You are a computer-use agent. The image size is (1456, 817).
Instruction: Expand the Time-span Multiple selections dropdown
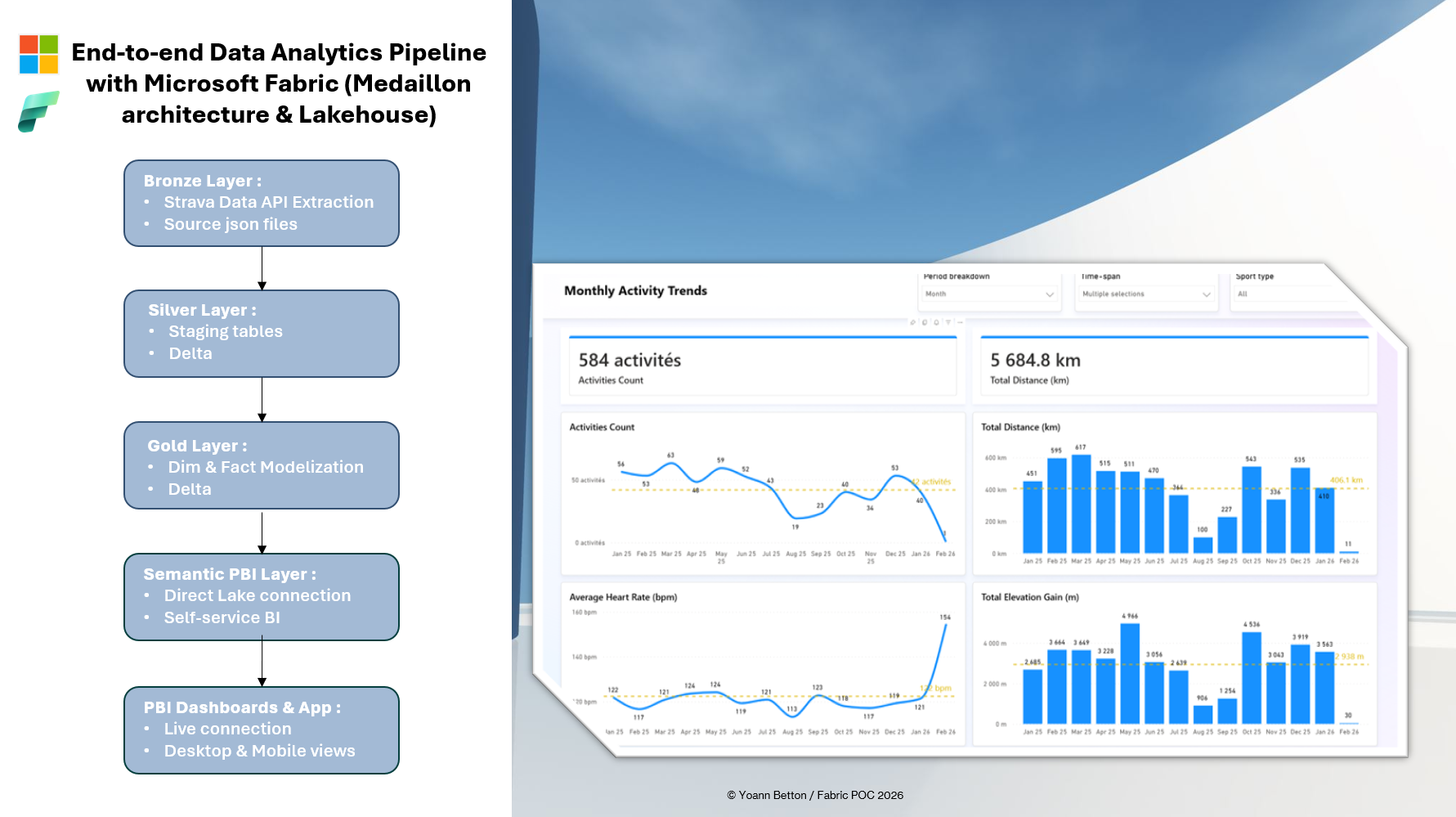tap(1146, 294)
